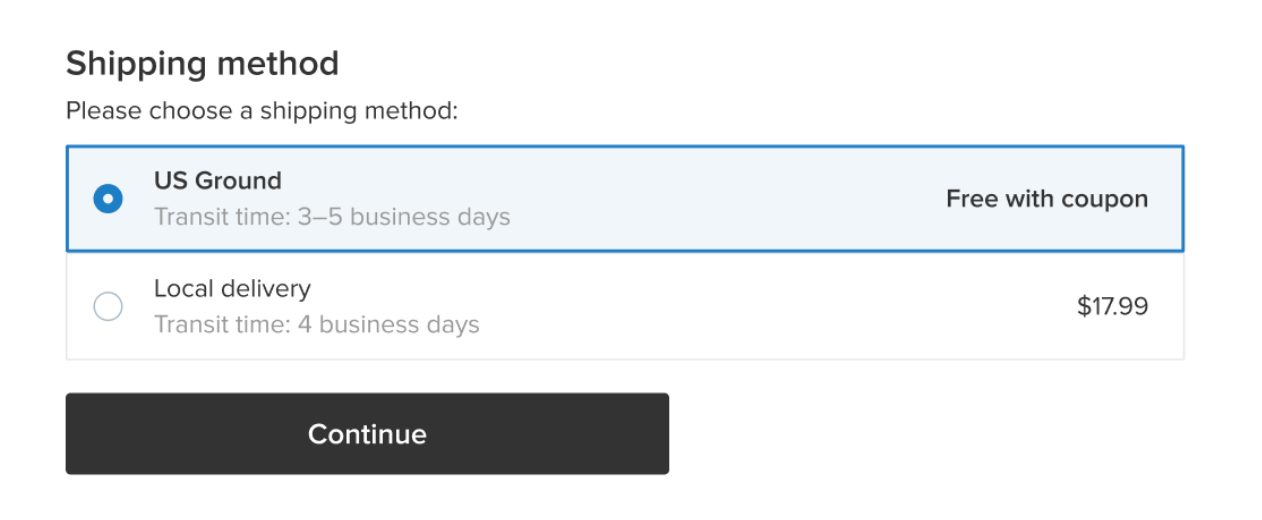The width and height of the screenshot is (1262, 520).
Task: Click the "Shipping method" heading
Action: click(202, 64)
